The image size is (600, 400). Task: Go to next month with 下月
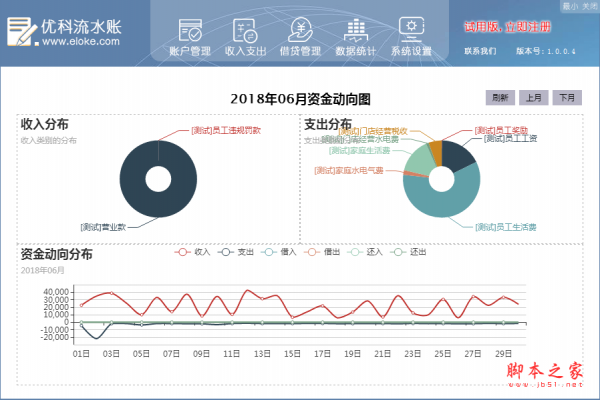(x=567, y=98)
